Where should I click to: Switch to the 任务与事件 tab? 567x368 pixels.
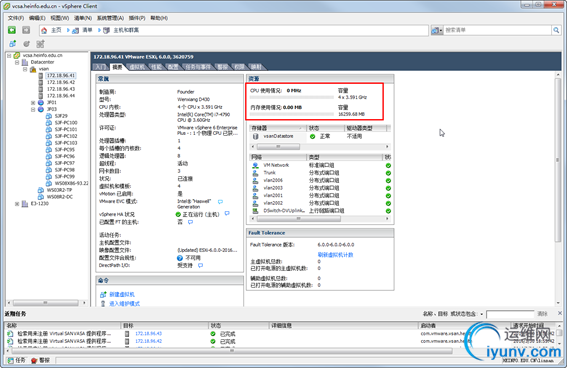[197, 67]
